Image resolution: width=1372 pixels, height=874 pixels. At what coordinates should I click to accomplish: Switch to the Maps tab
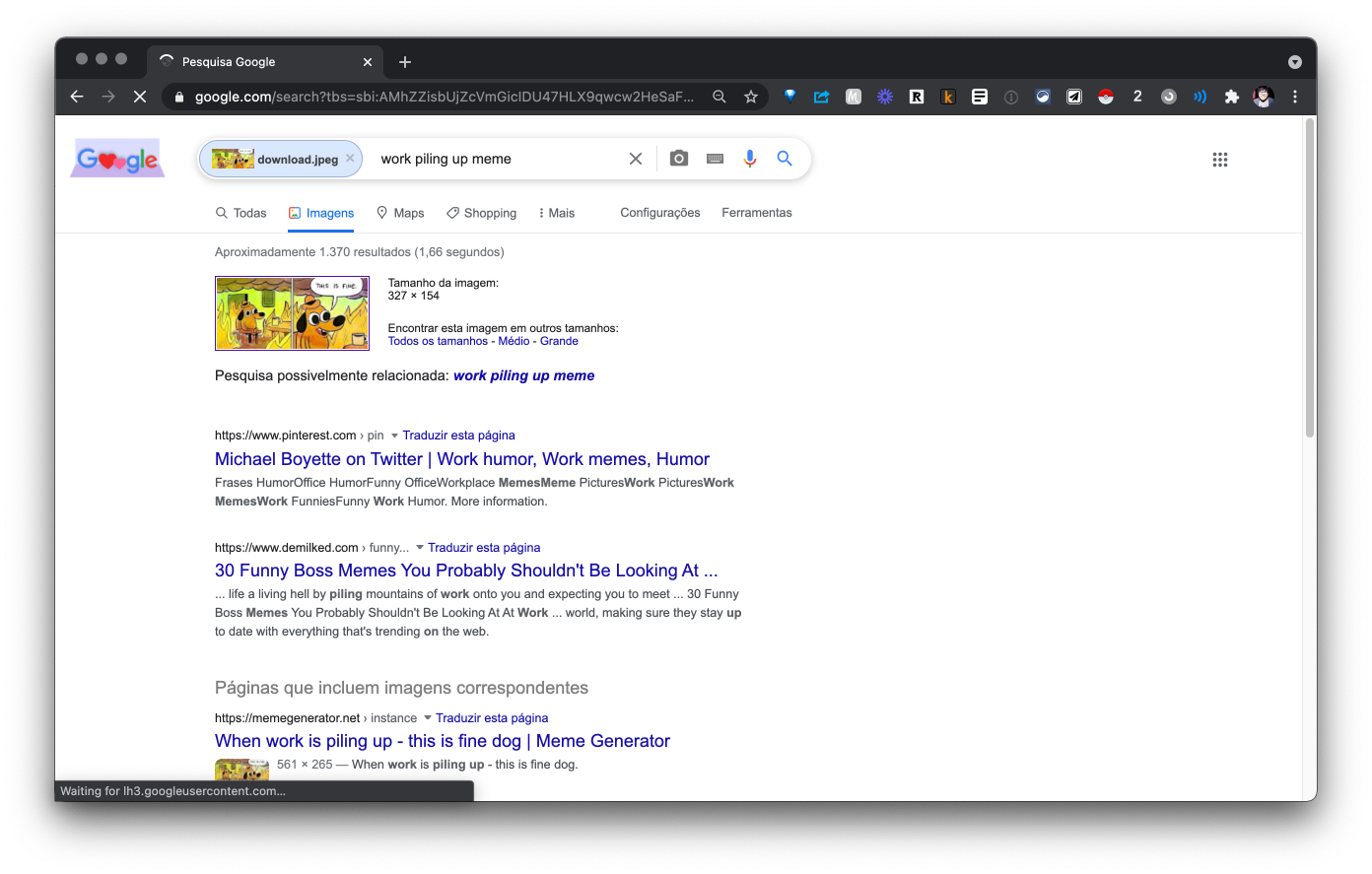click(x=400, y=213)
